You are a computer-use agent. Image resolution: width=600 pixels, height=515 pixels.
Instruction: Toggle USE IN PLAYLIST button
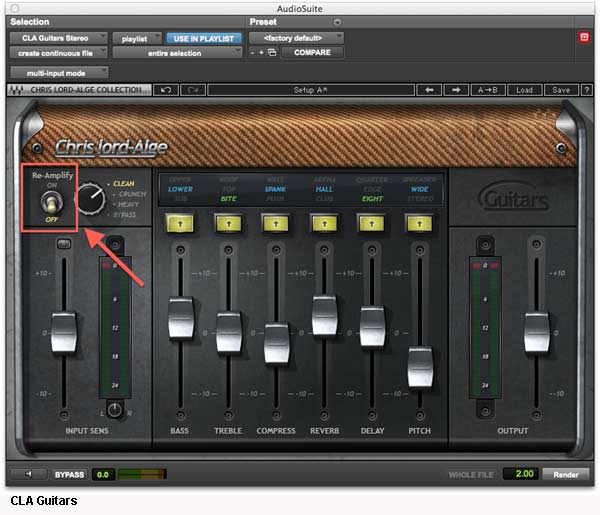(x=204, y=38)
